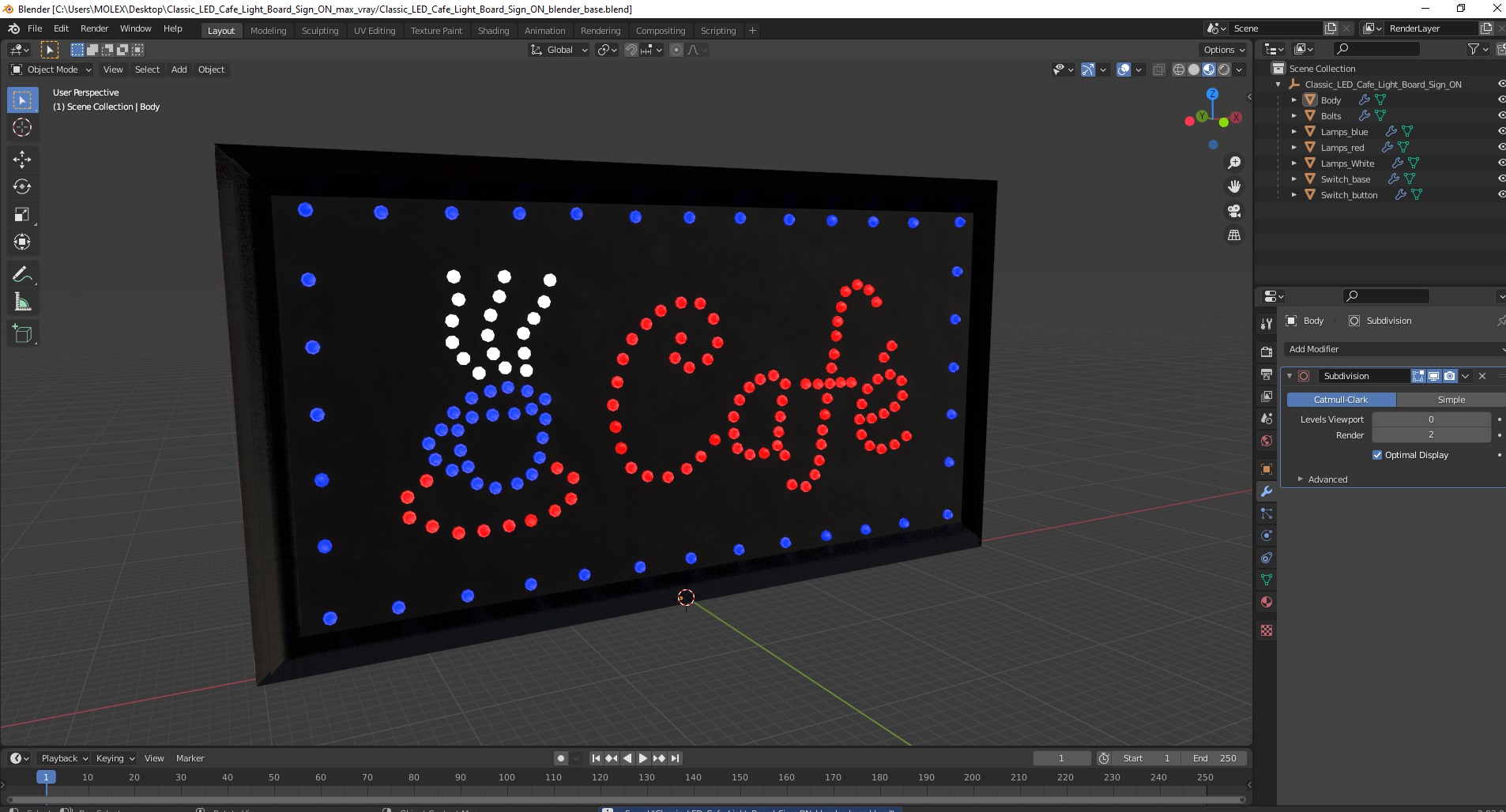
Task: Open the Object Data properties tab
Action: [1267, 580]
